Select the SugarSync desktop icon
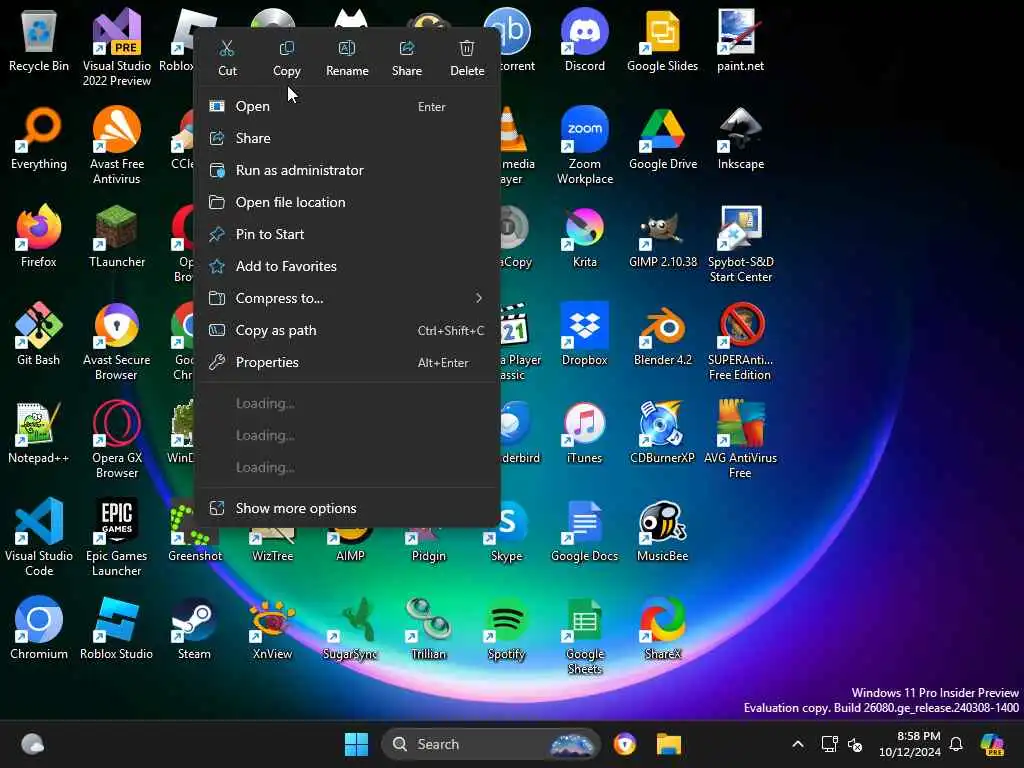 (x=350, y=628)
